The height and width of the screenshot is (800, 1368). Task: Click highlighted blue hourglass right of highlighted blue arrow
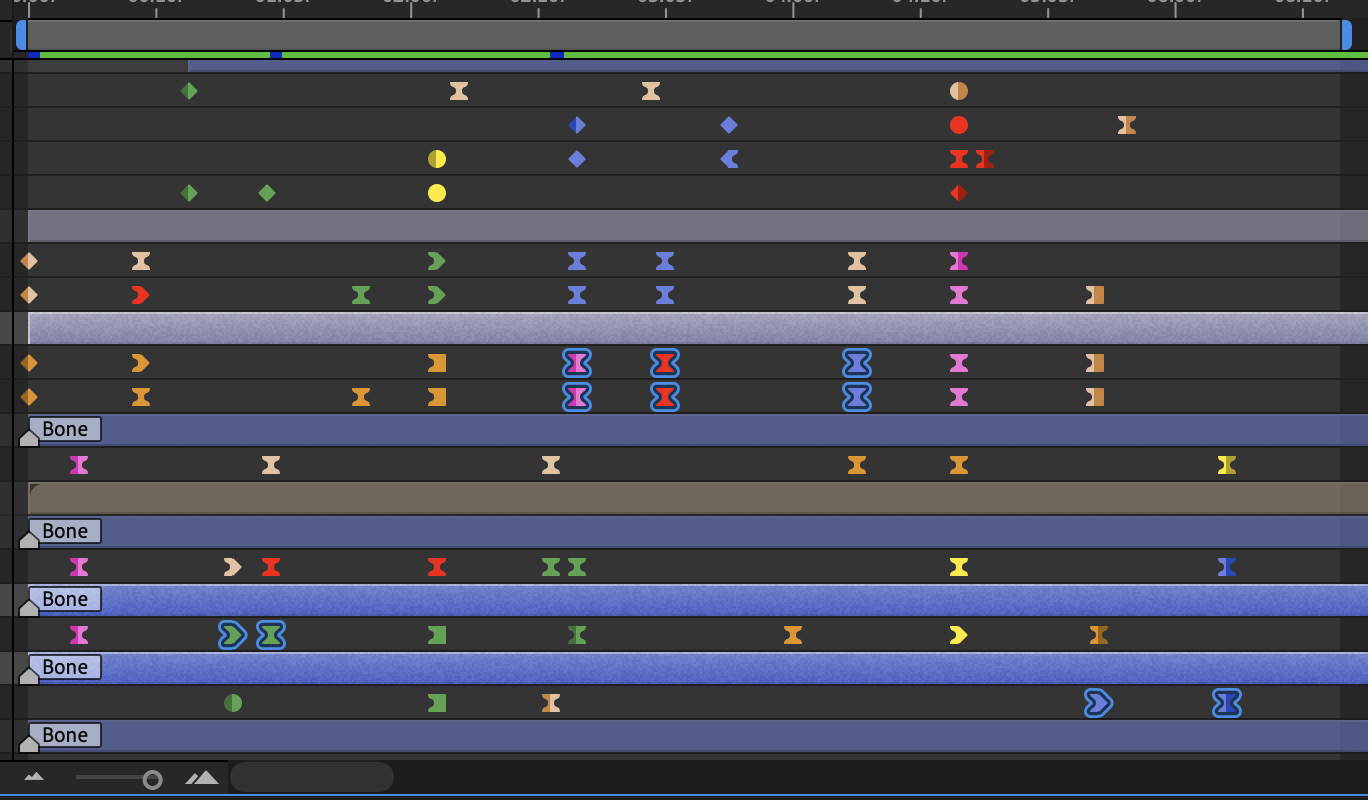(1227, 703)
